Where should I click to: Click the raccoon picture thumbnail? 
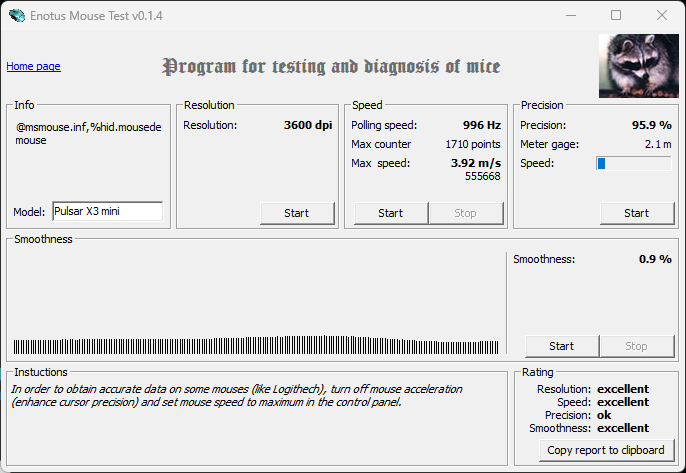coord(638,66)
